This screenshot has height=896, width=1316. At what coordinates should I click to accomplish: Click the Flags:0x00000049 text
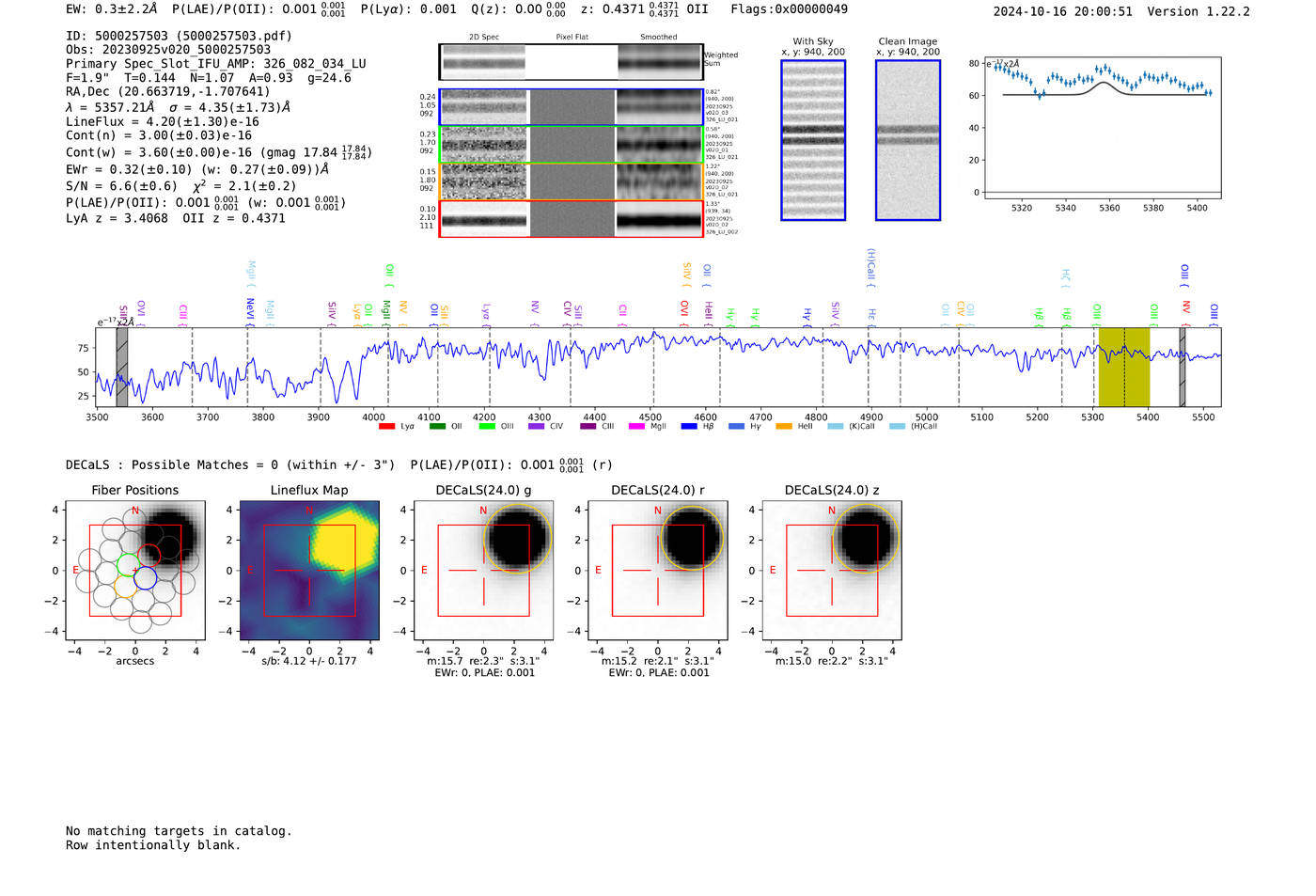789,9
